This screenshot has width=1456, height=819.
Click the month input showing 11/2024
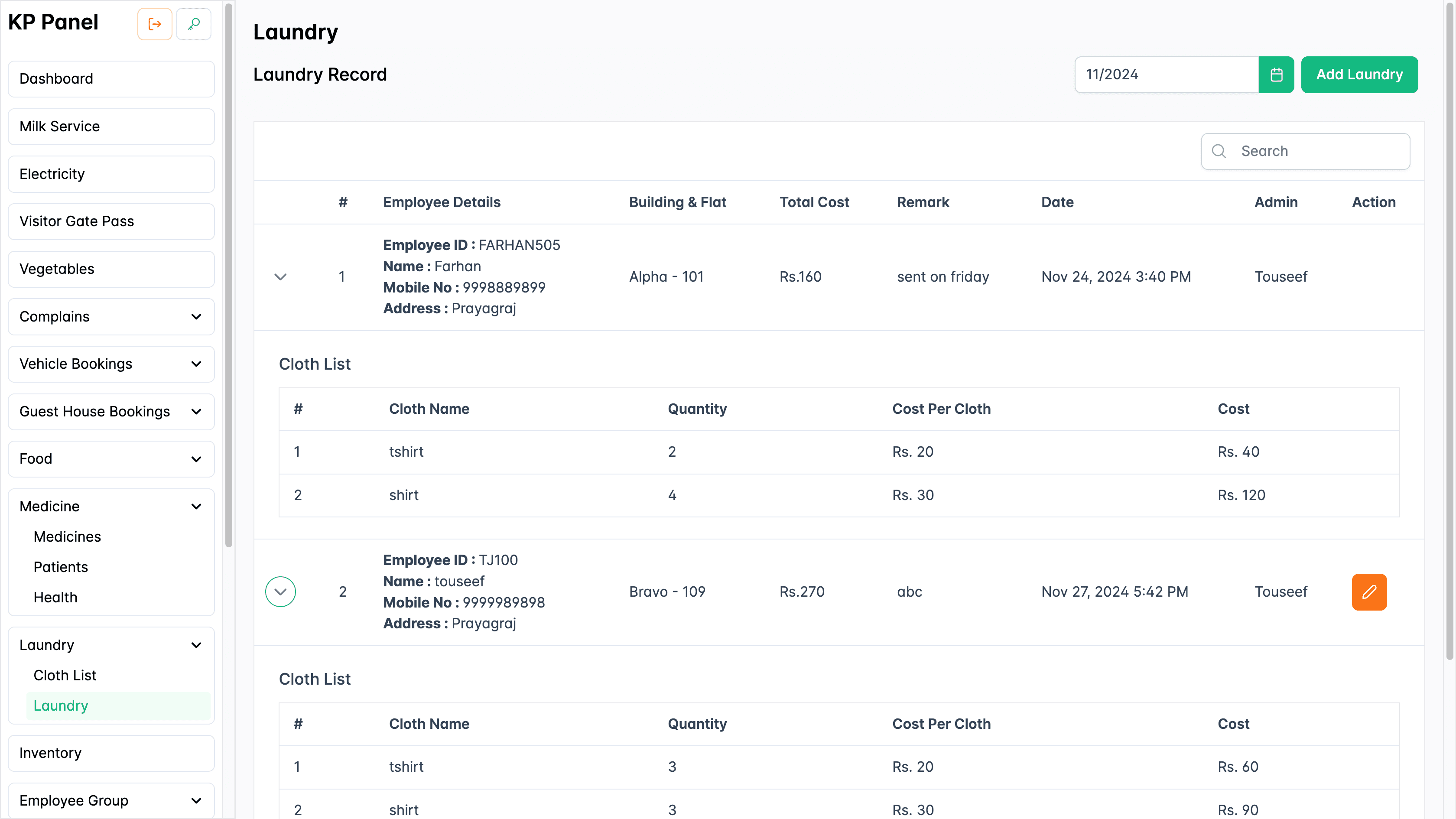click(x=1166, y=75)
